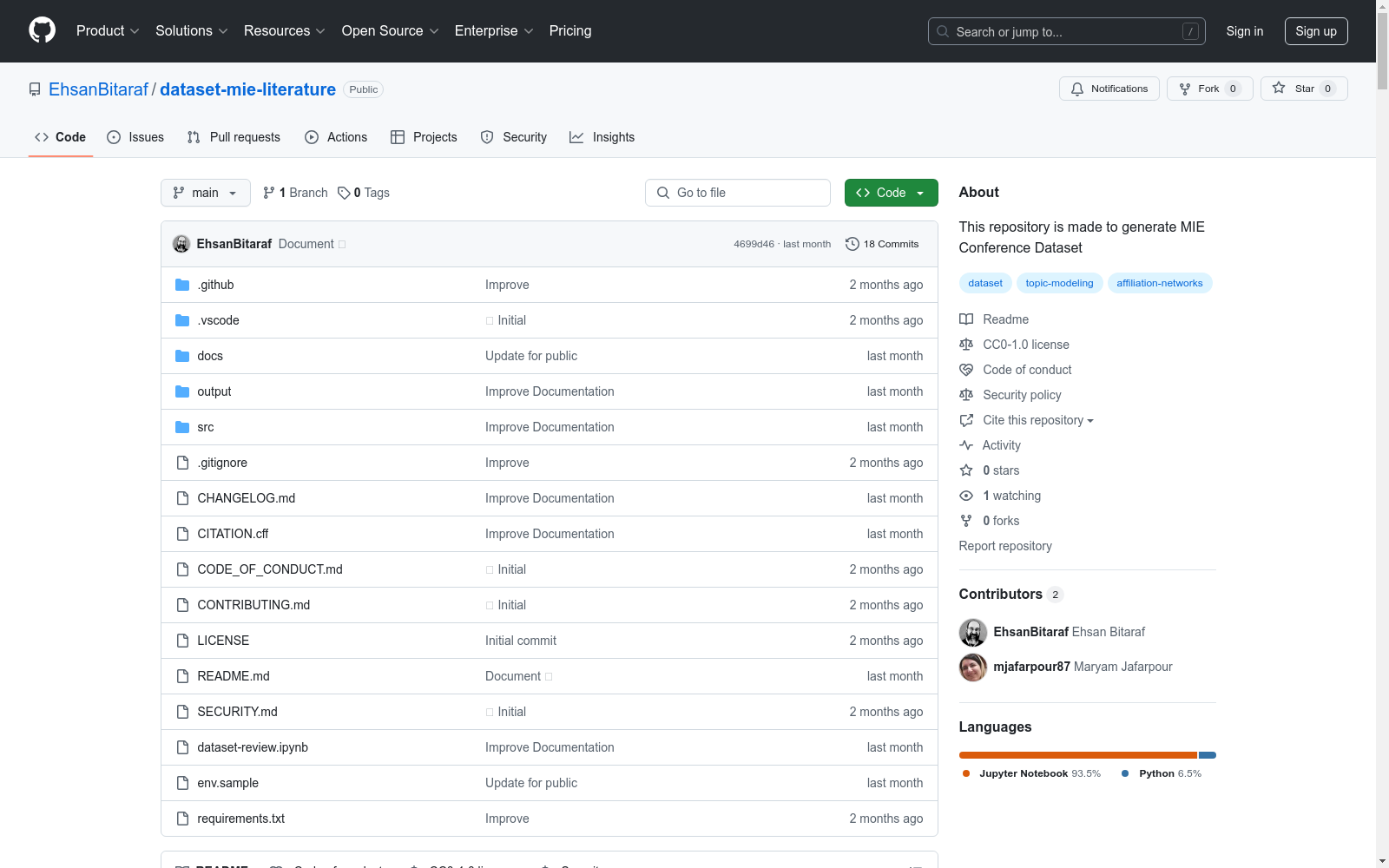This screenshot has height=868, width=1389.
Task: Click the GitHub logo icon
Action: (42, 30)
